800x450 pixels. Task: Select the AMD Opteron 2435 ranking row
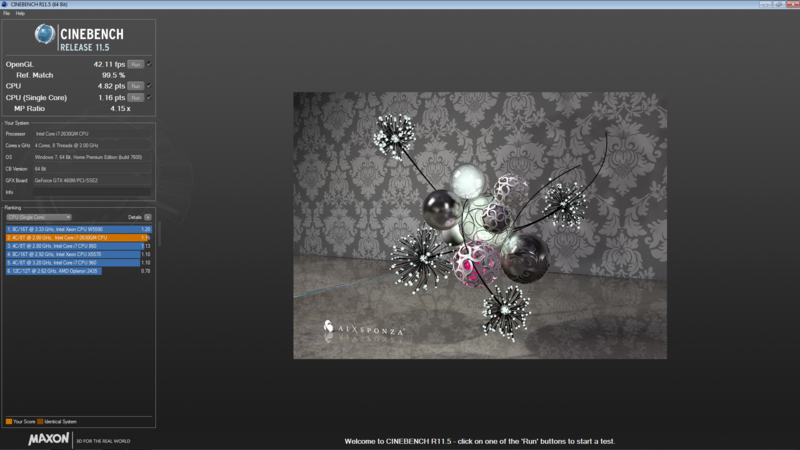click(79, 271)
